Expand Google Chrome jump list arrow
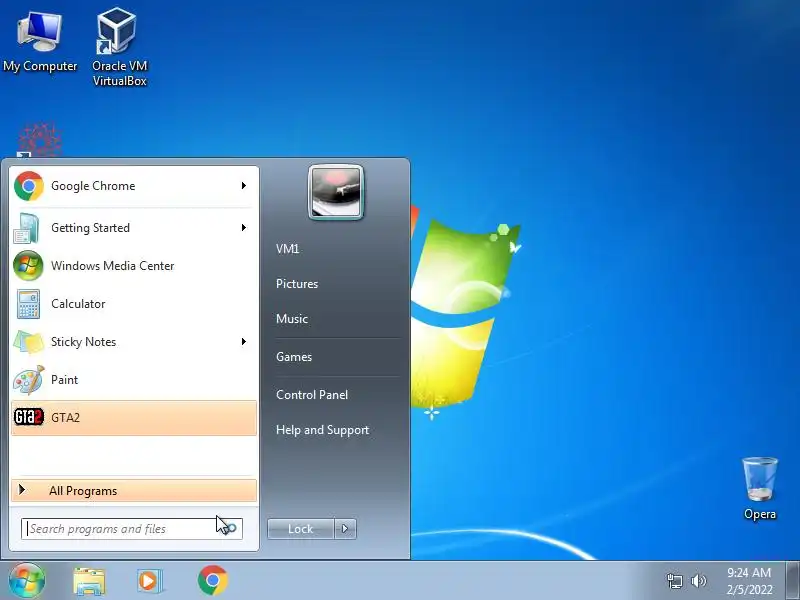The image size is (800, 600). 244,186
